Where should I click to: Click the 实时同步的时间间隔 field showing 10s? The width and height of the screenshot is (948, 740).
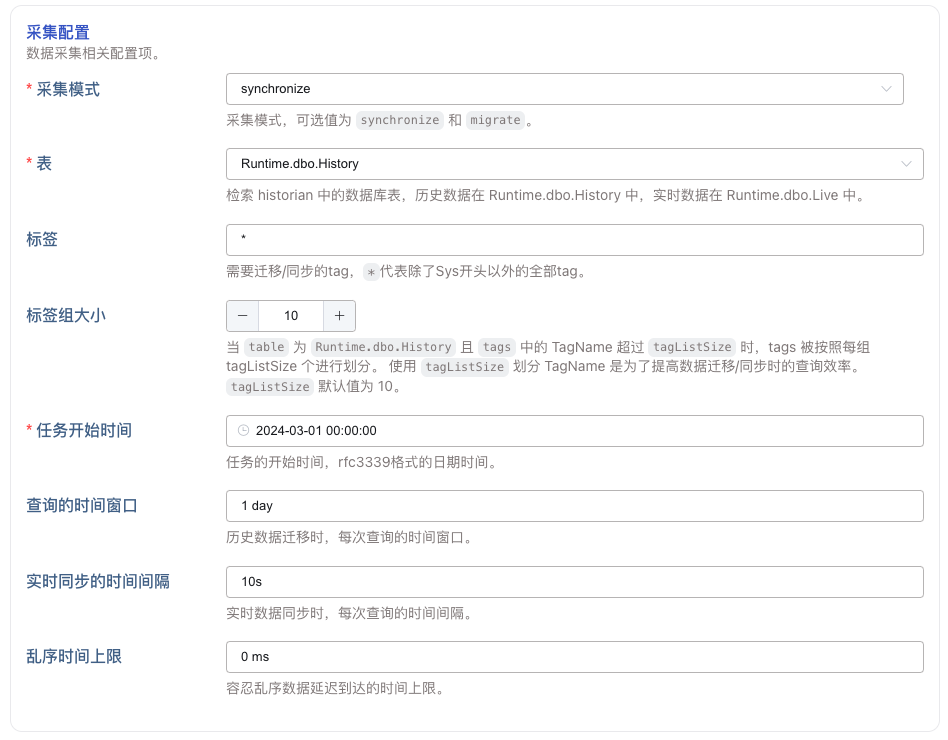(x=574, y=582)
